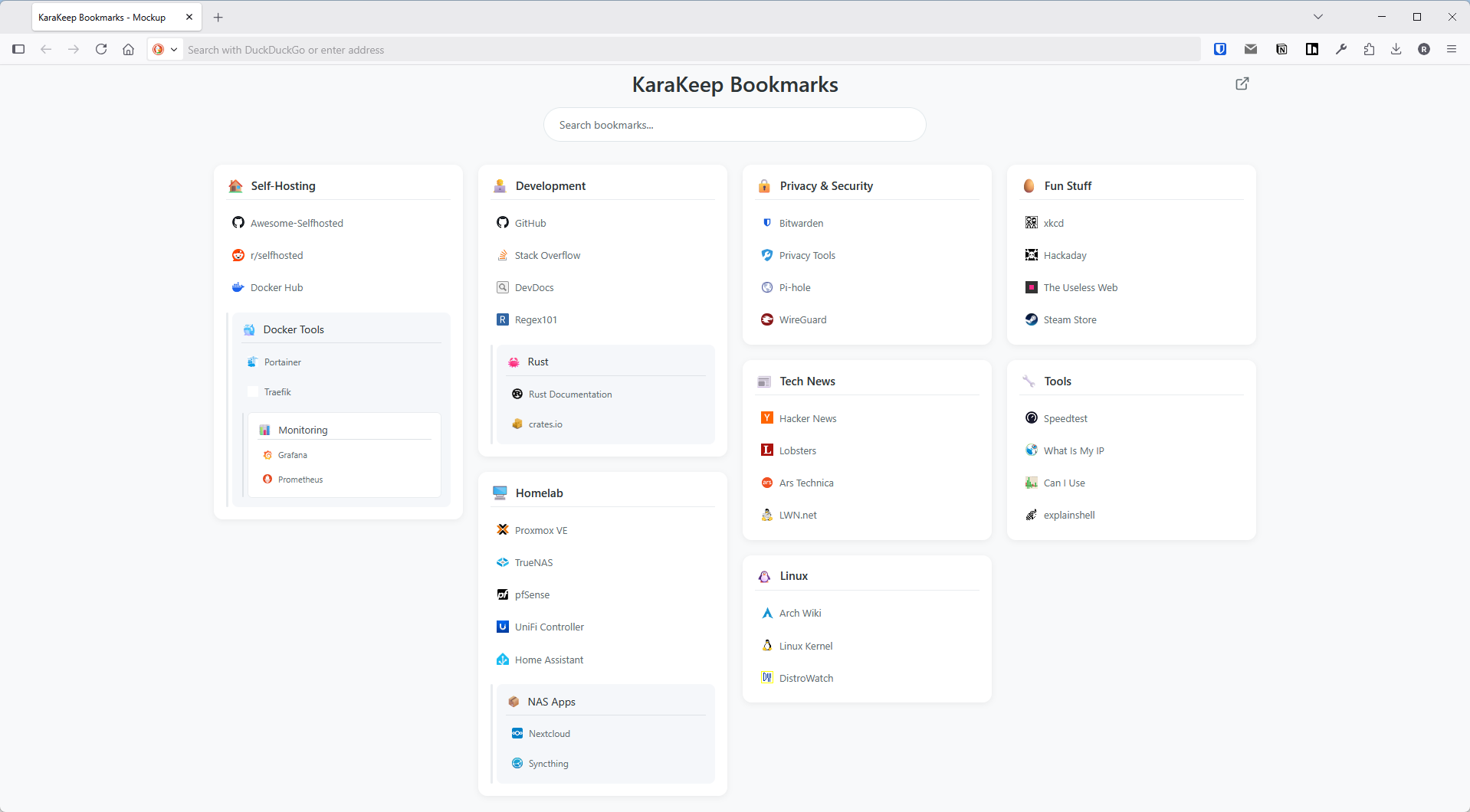
Task: Go to the browser home page
Action: pyautogui.click(x=128, y=49)
